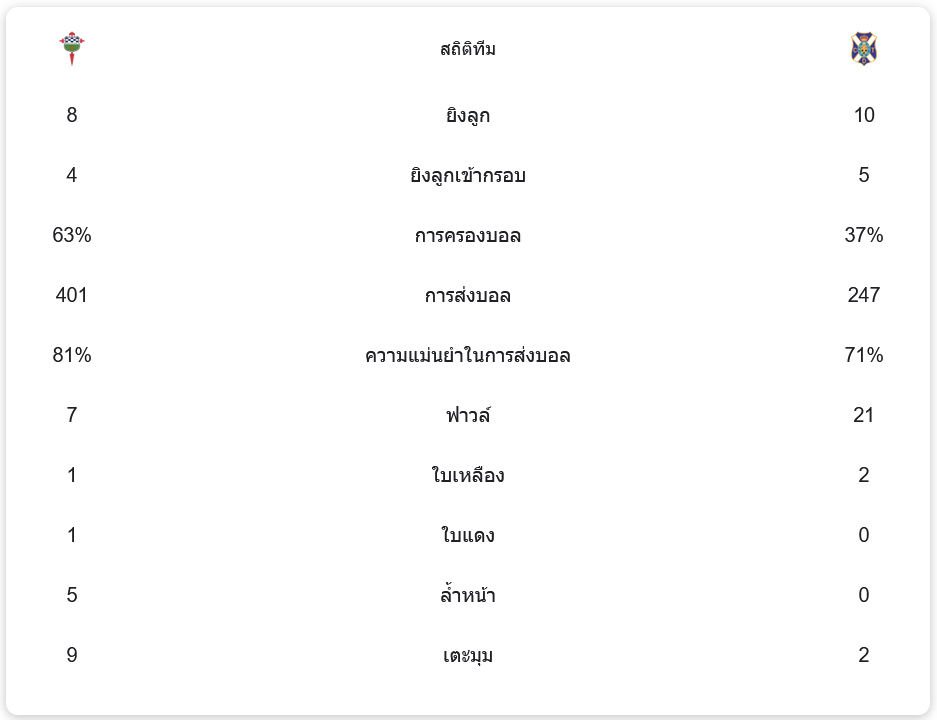
Task: Click the ใบแดง red cards label
Action: click(x=468, y=536)
